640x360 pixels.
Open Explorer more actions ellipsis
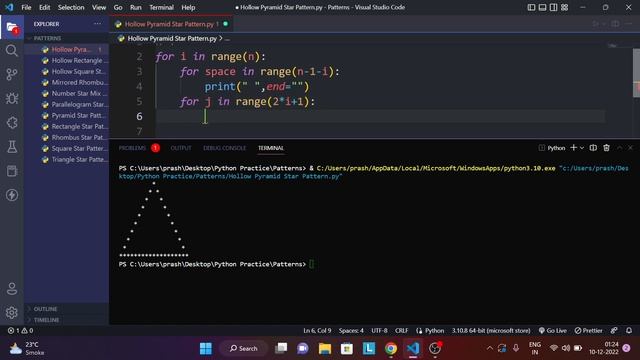[97, 24]
